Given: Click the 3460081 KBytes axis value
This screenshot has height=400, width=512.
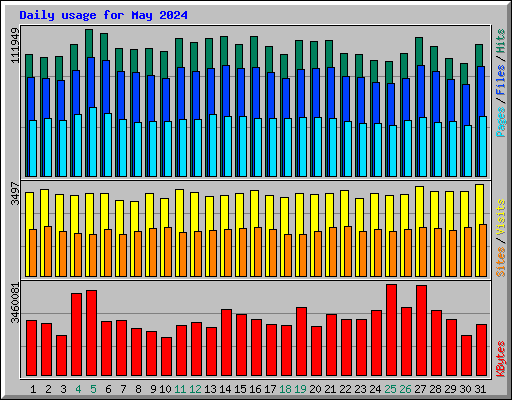Looking at the screenshot, I should pos(15,303).
